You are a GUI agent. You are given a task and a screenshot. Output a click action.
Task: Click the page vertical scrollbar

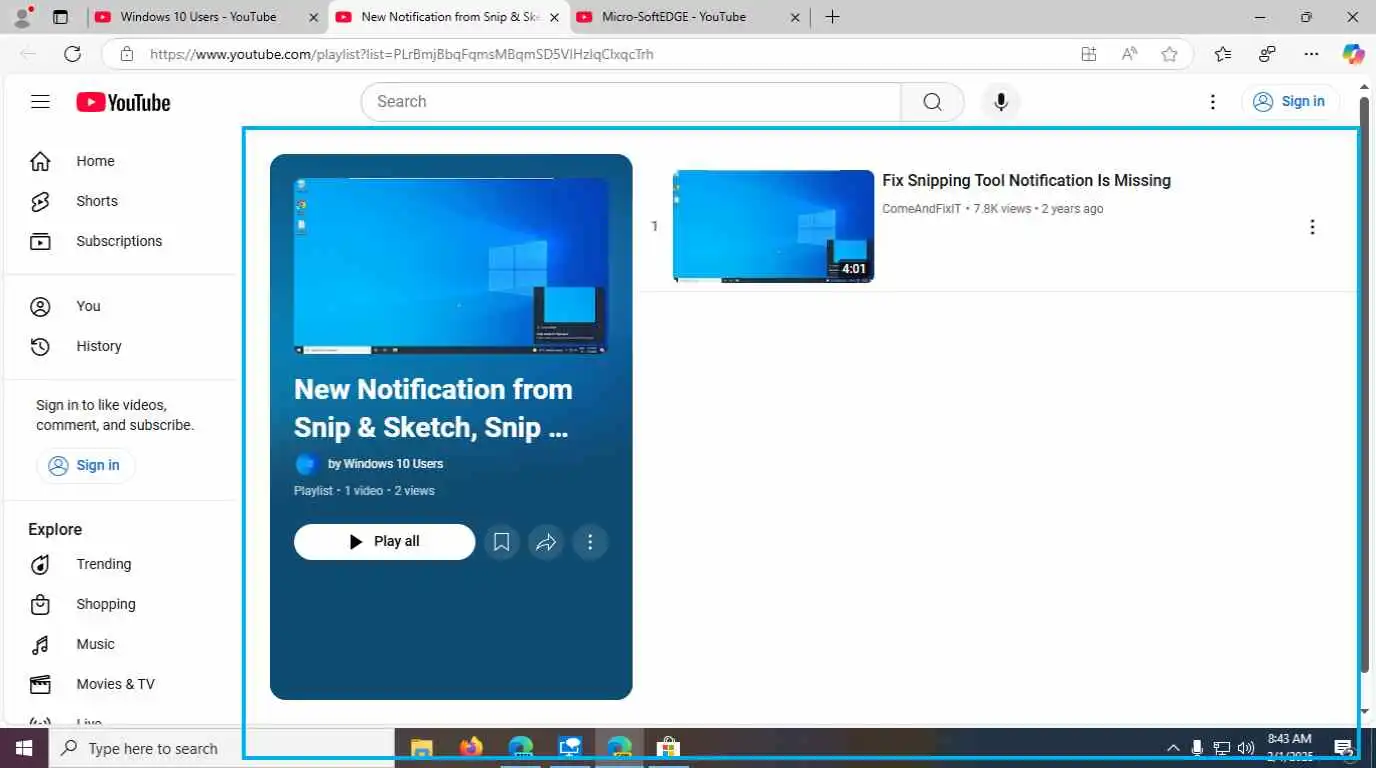pyautogui.click(x=1364, y=385)
